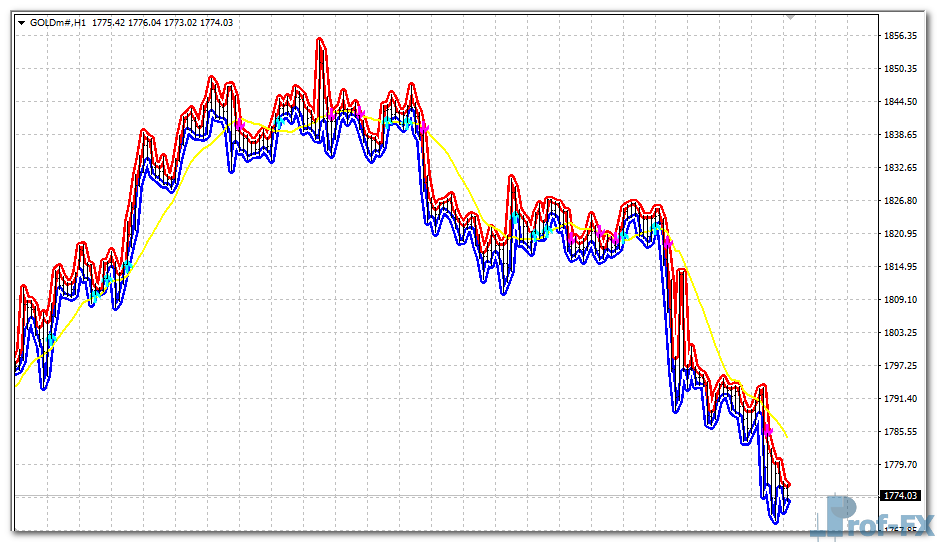Click the last magenta arrow before the 1820 sell-off

click(667, 241)
